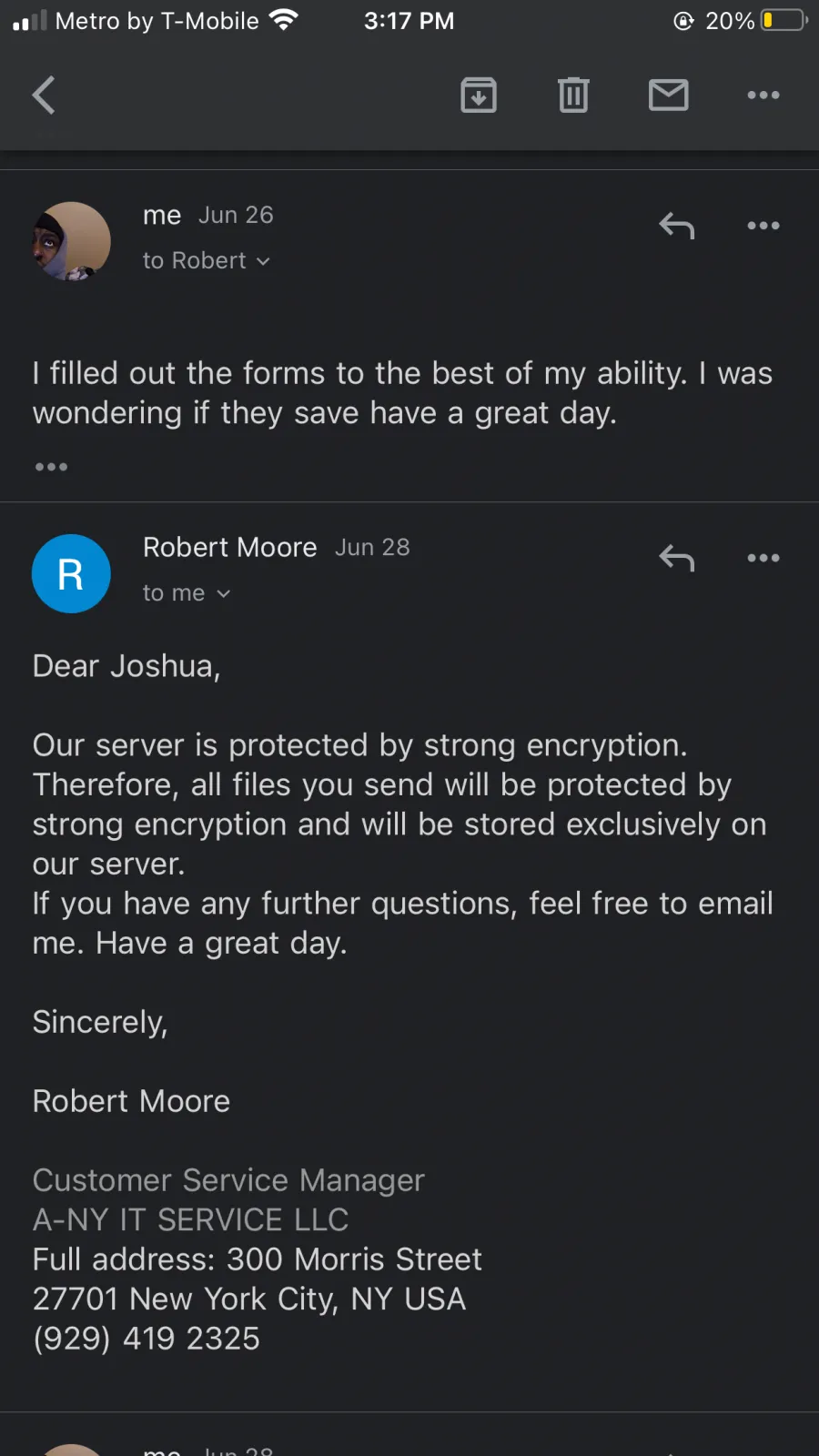
Task: Tap the blue R avatar
Action: (x=71, y=573)
